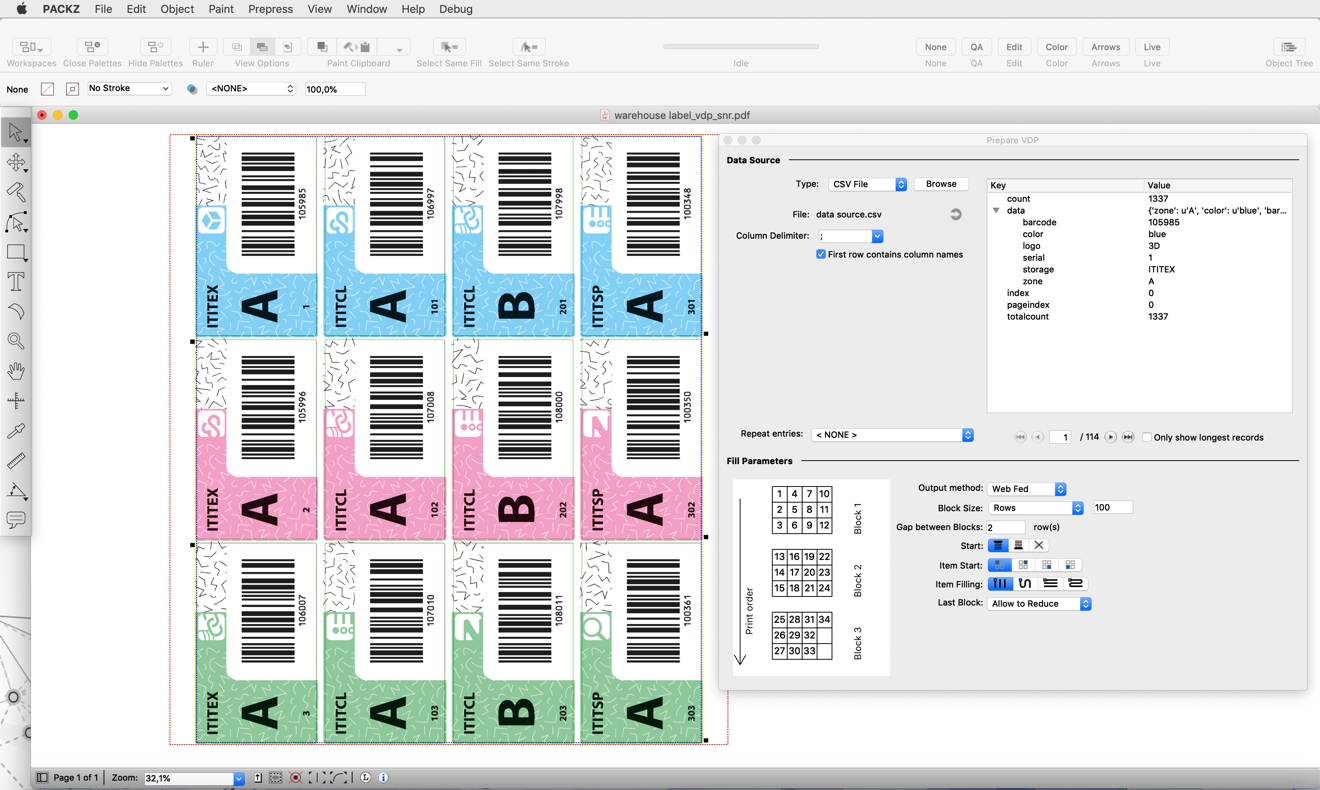The width and height of the screenshot is (1320, 790).
Task: Click the Edit workspace button
Action: pos(1014,47)
